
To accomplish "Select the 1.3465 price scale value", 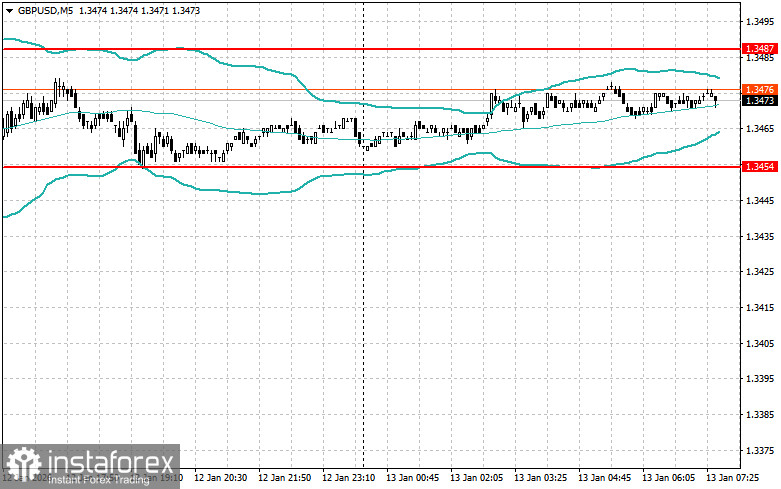I will (760, 129).
